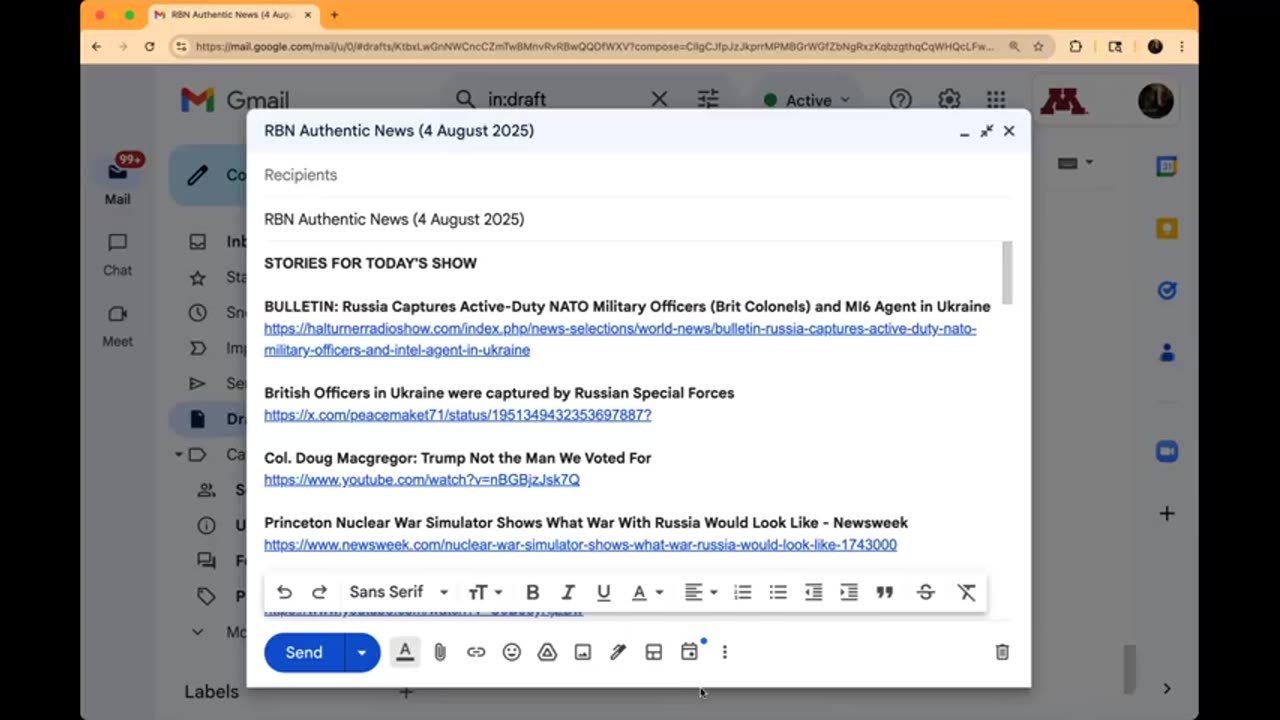Open the Google account avatar menu
Viewport: 1280px width, 720px height.
pos(1155,100)
